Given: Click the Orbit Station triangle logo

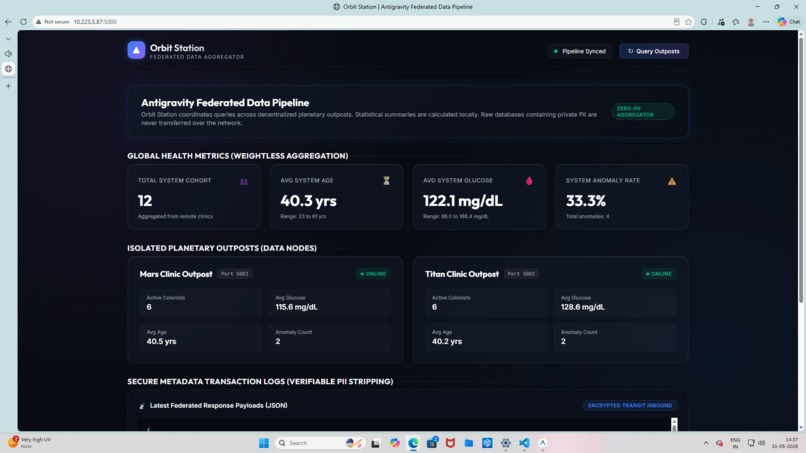Looking at the screenshot, I should click(x=136, y=50).
